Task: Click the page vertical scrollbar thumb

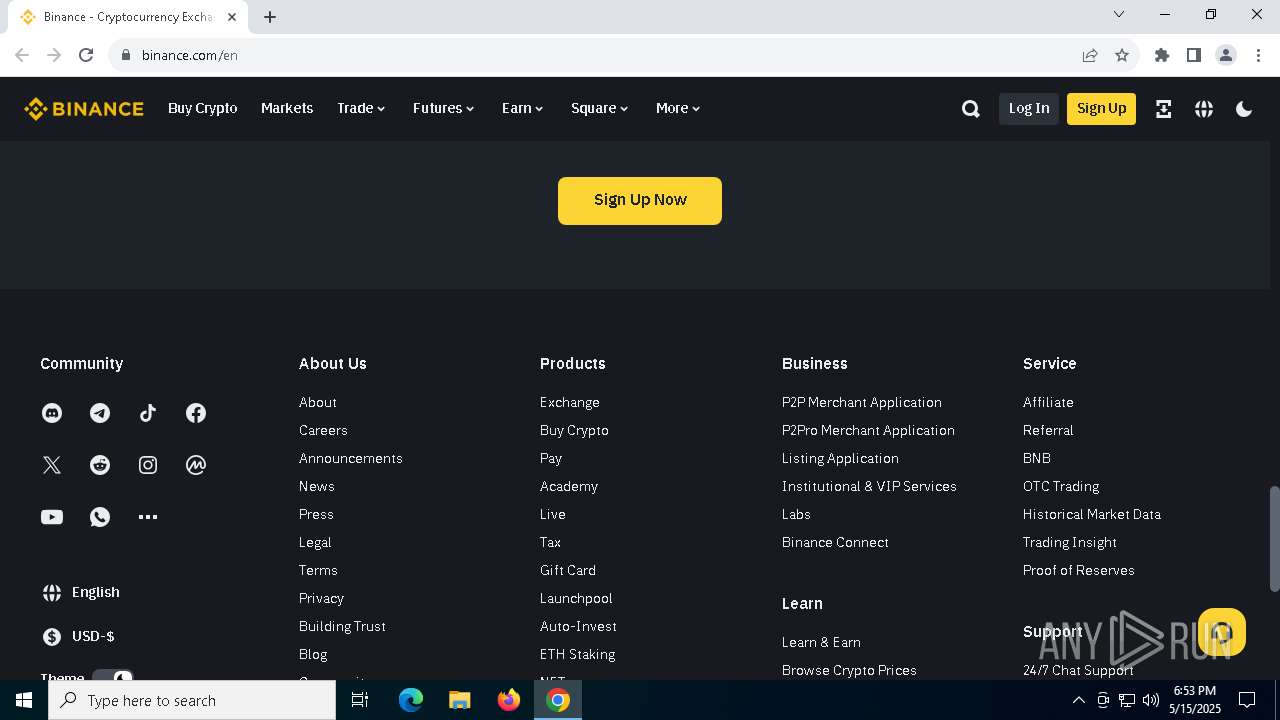Action: point(1274,538)
